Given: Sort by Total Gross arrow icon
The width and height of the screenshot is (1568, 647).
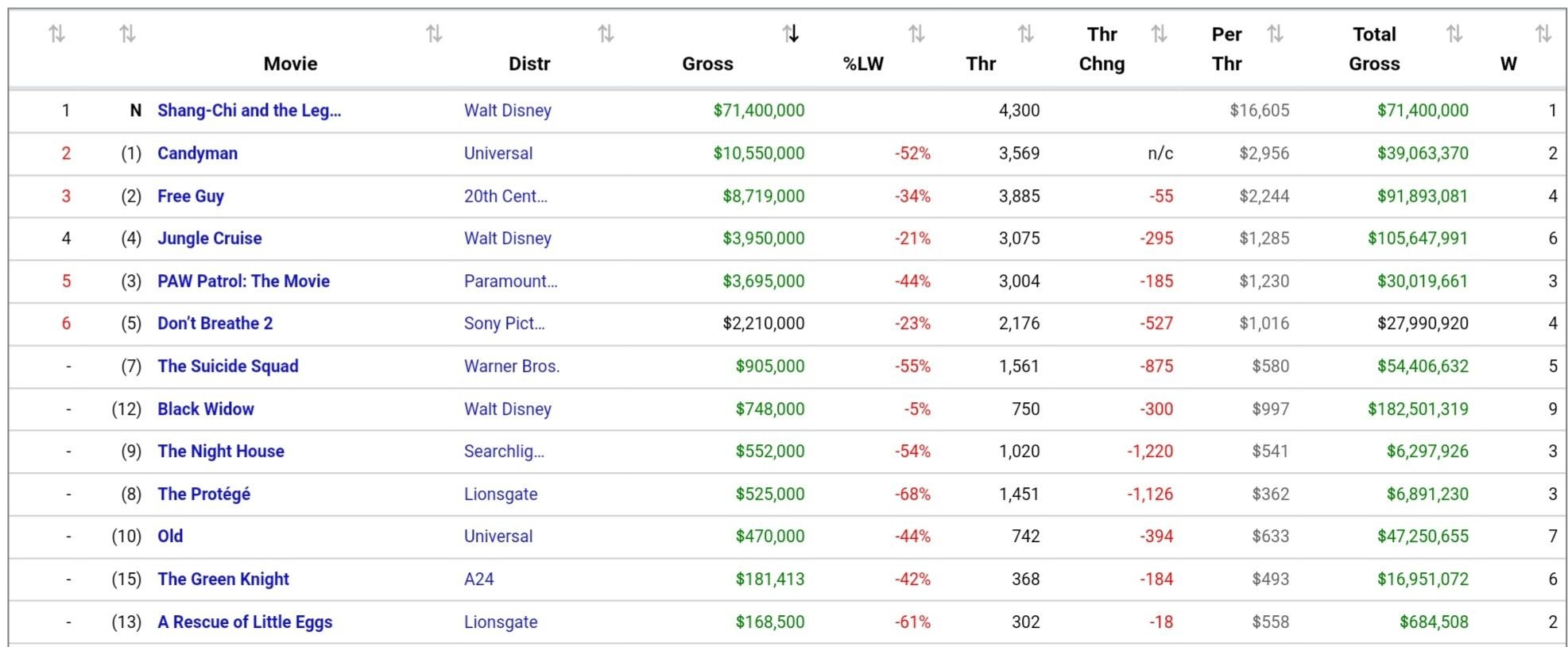Looking at the screenshot, I should click(1454, 33).
